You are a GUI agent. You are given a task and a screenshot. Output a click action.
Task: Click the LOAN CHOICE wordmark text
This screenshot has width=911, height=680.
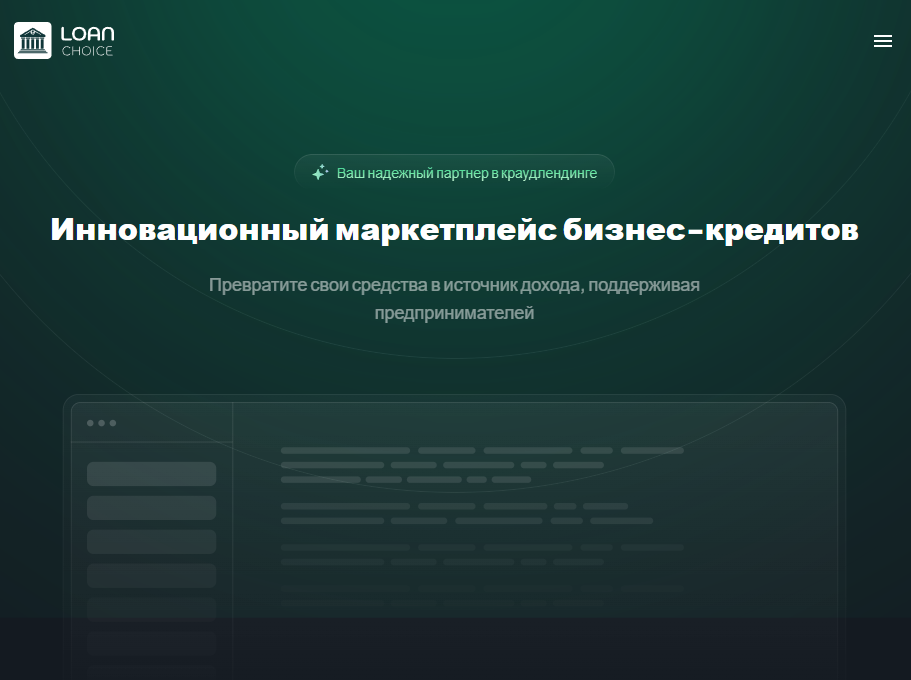coord(88,40)
